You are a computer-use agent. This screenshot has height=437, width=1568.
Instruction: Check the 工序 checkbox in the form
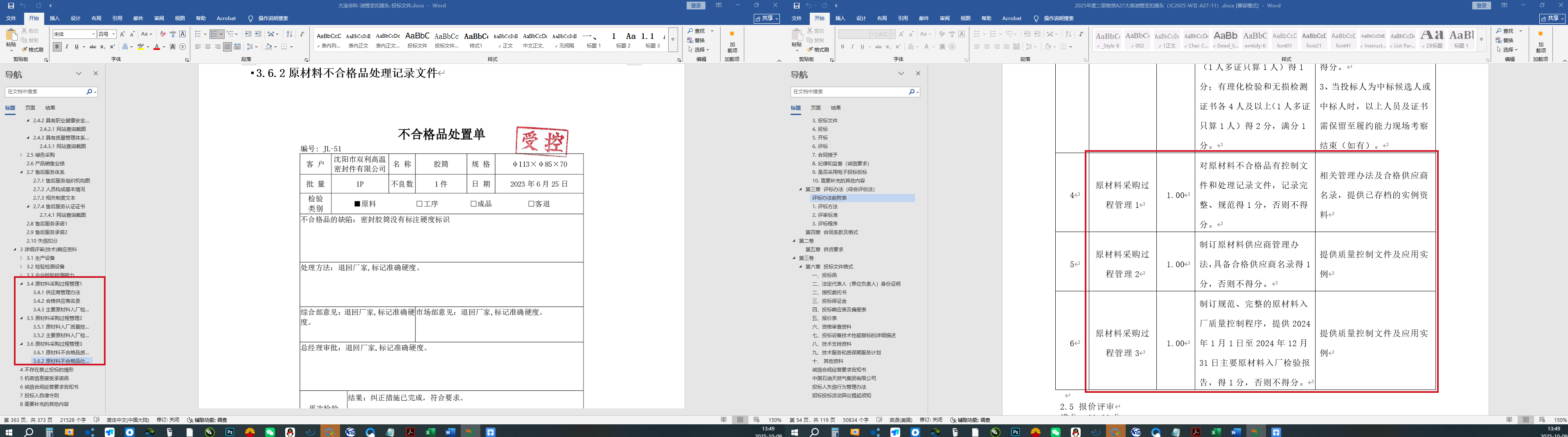(419, 204)
